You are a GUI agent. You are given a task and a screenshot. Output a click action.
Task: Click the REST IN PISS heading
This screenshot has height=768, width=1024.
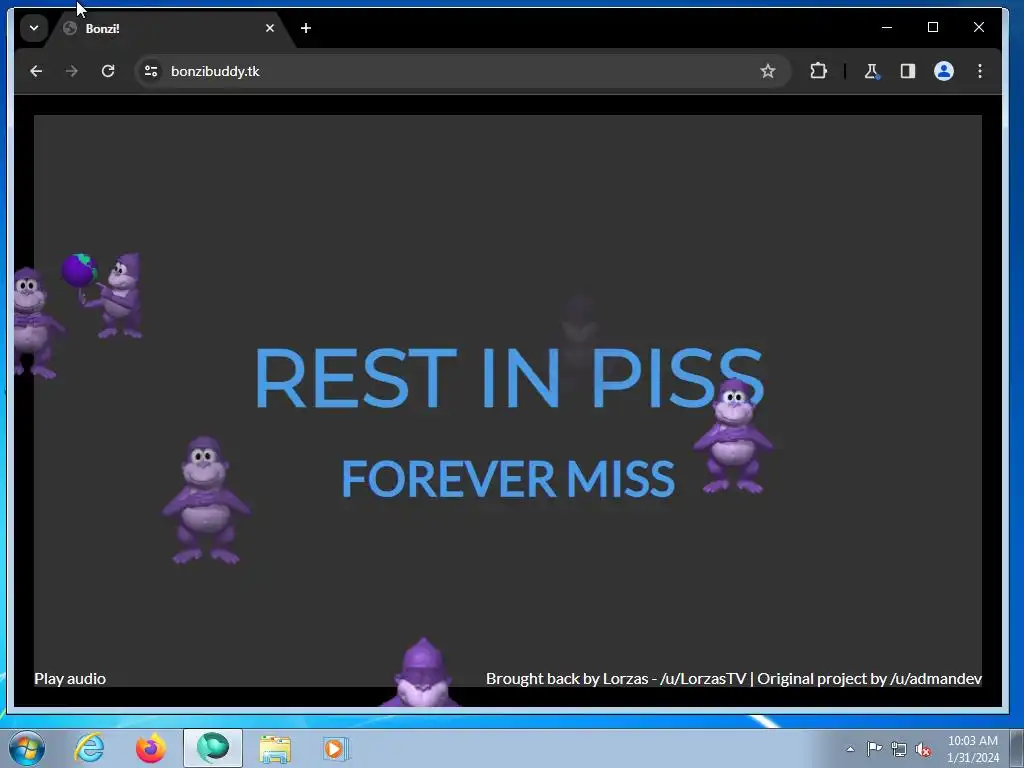click(509, 377)
